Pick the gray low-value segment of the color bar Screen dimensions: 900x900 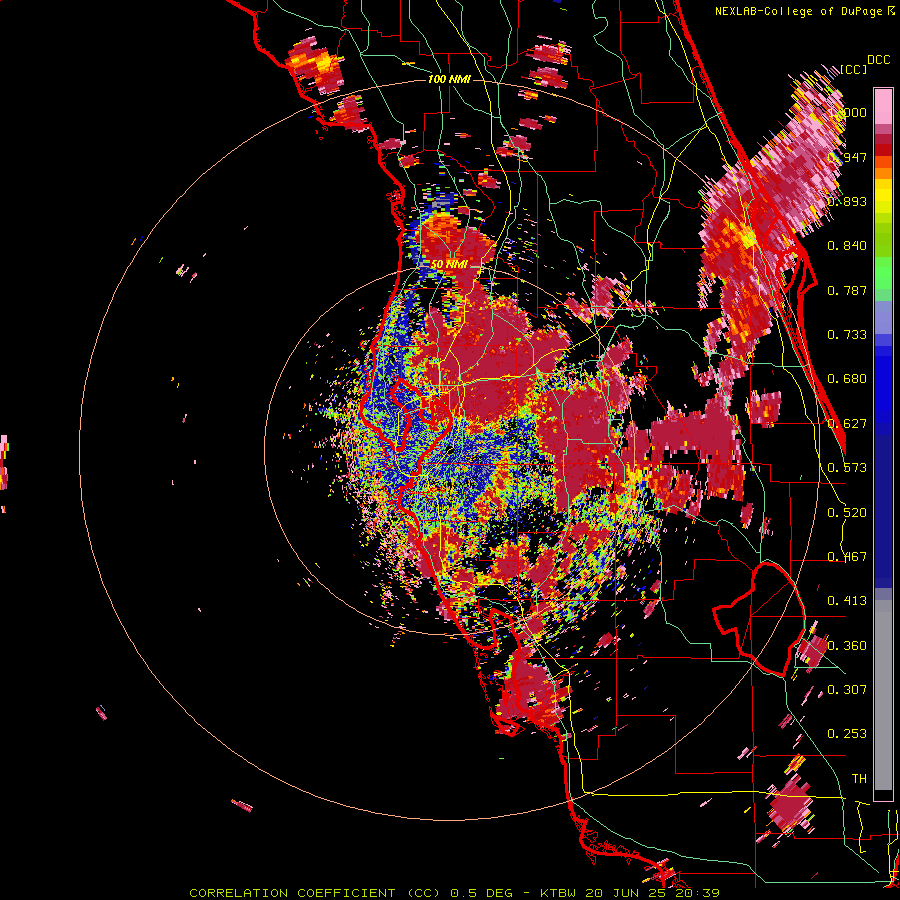tap(883, 695)
